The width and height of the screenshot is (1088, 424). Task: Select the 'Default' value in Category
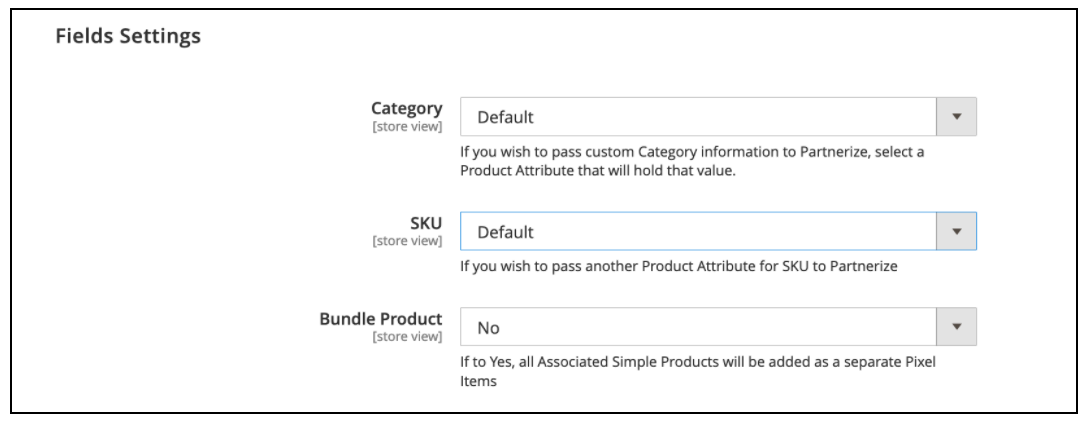pyautogui.click(x=506, y=117)
